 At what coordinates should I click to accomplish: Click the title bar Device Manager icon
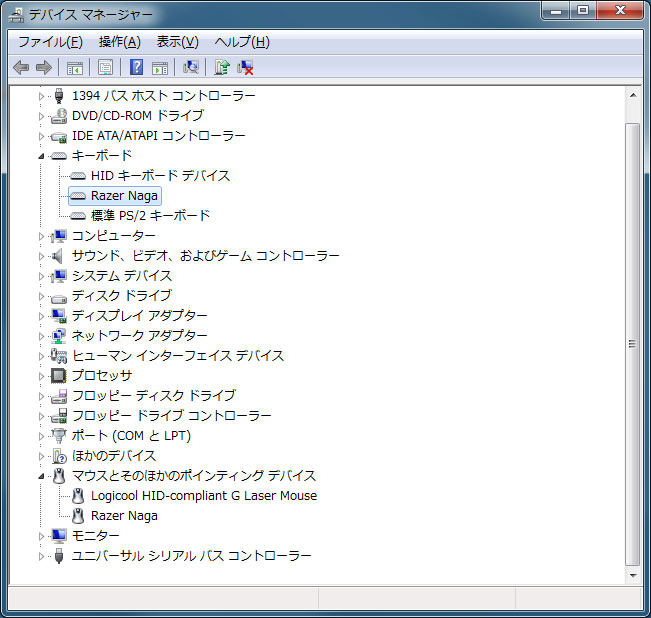17,15
